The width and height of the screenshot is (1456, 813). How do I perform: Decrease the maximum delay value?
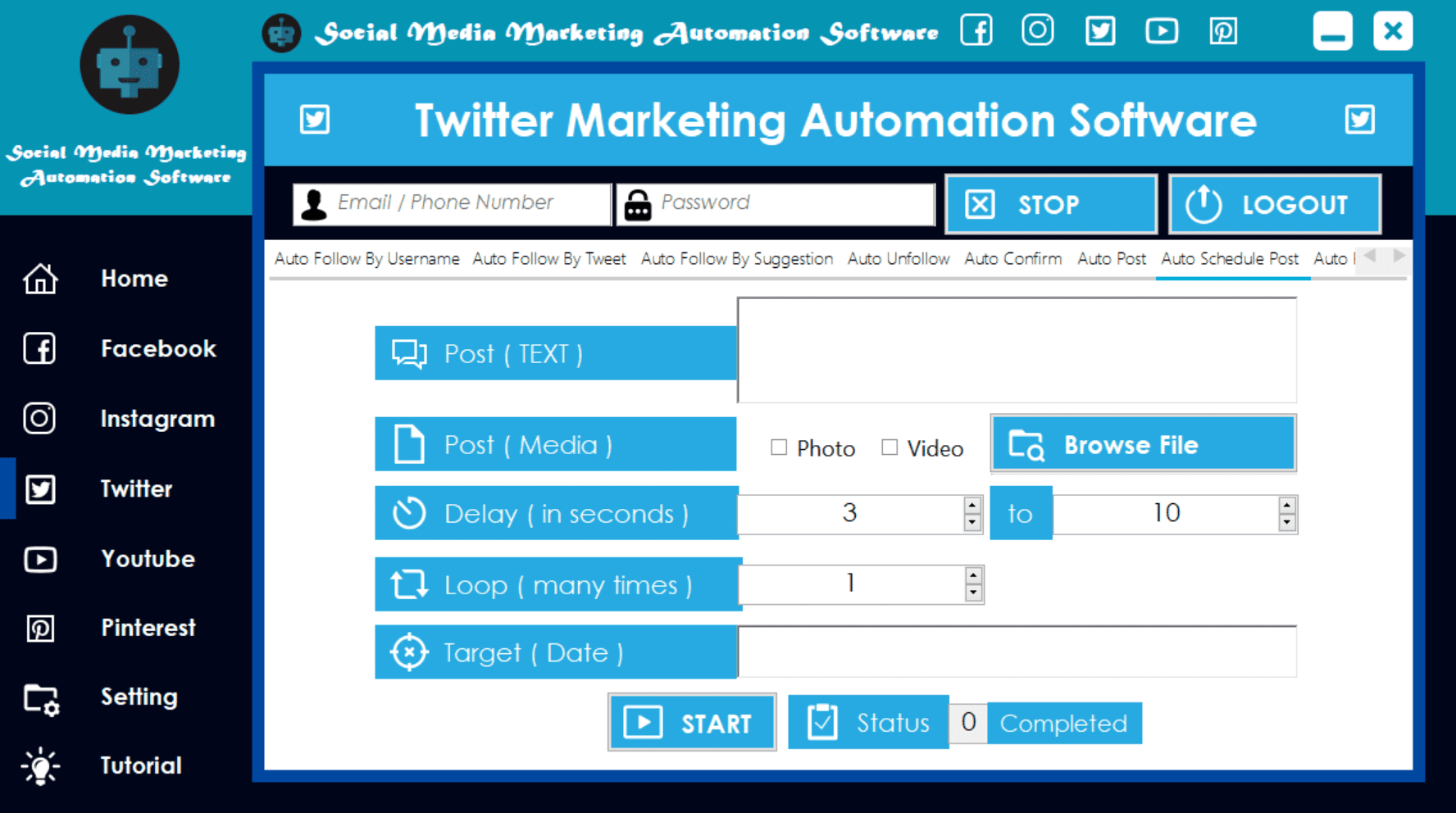click(1287, 523)
